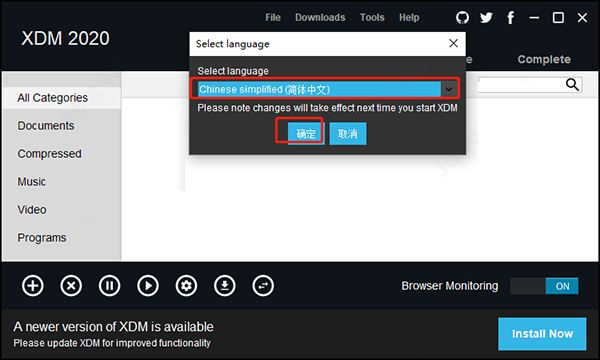Open the Downloads menu
Screen dimensions: 600x360
320,18
